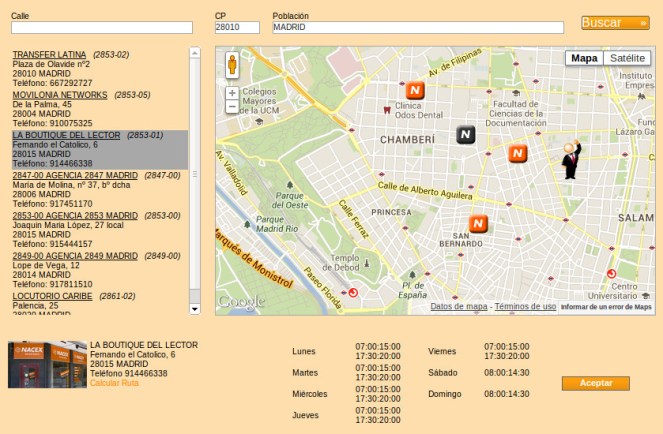Viewport: 663px width, 434px height.
Task: Click the Buscar search button
Action: pos(615,23)
